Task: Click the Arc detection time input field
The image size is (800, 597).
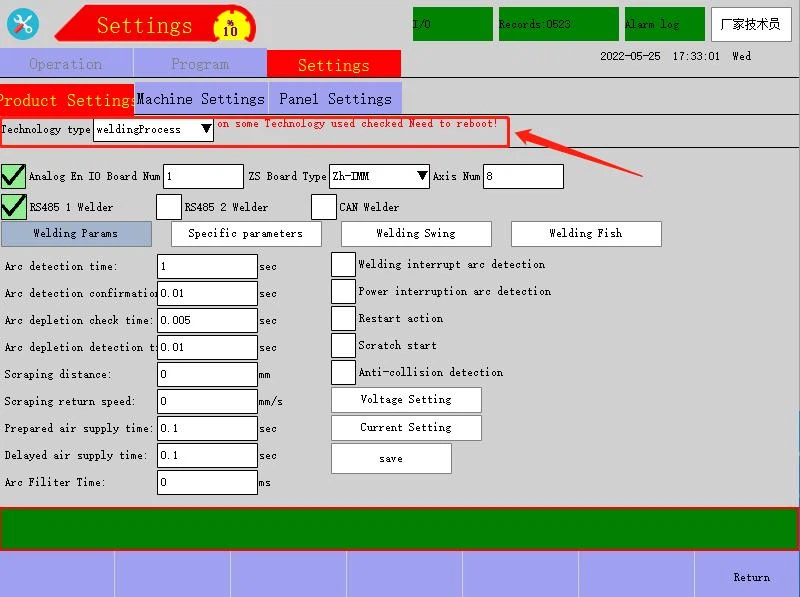Action: point(207,266)
